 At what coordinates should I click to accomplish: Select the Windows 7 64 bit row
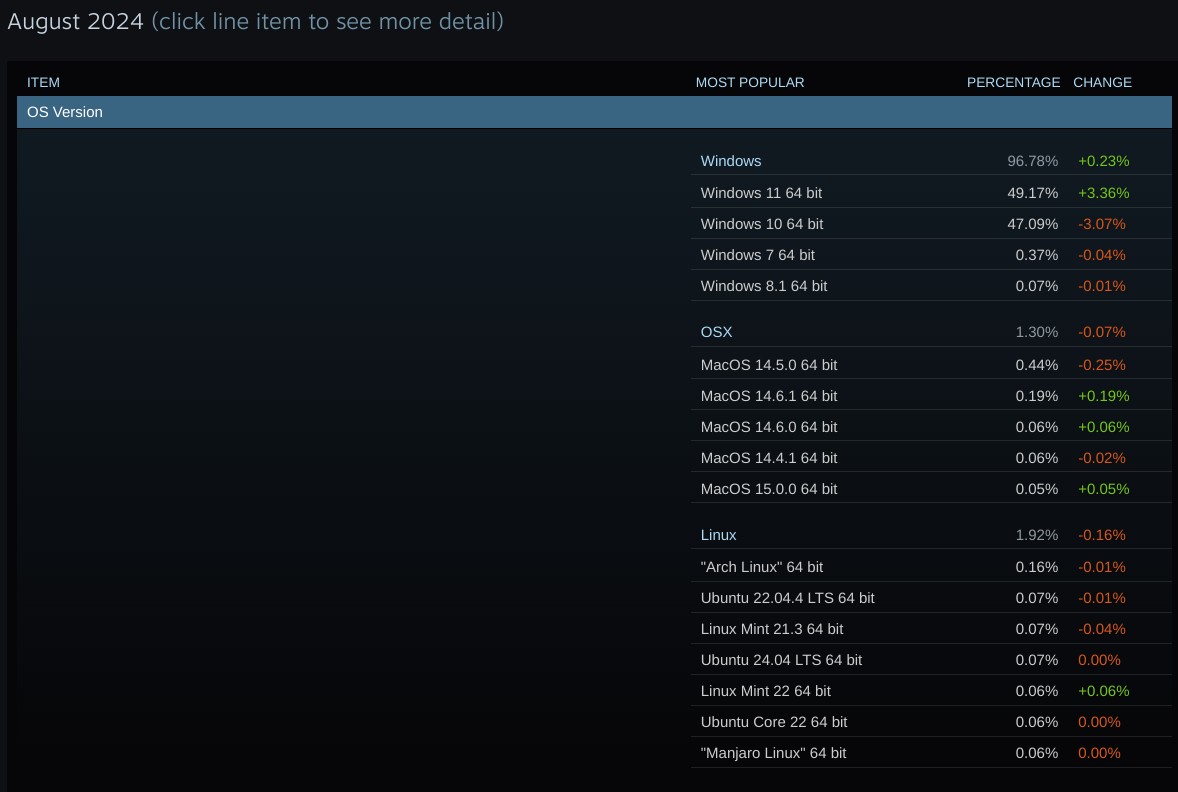click(x=931, y=255)
